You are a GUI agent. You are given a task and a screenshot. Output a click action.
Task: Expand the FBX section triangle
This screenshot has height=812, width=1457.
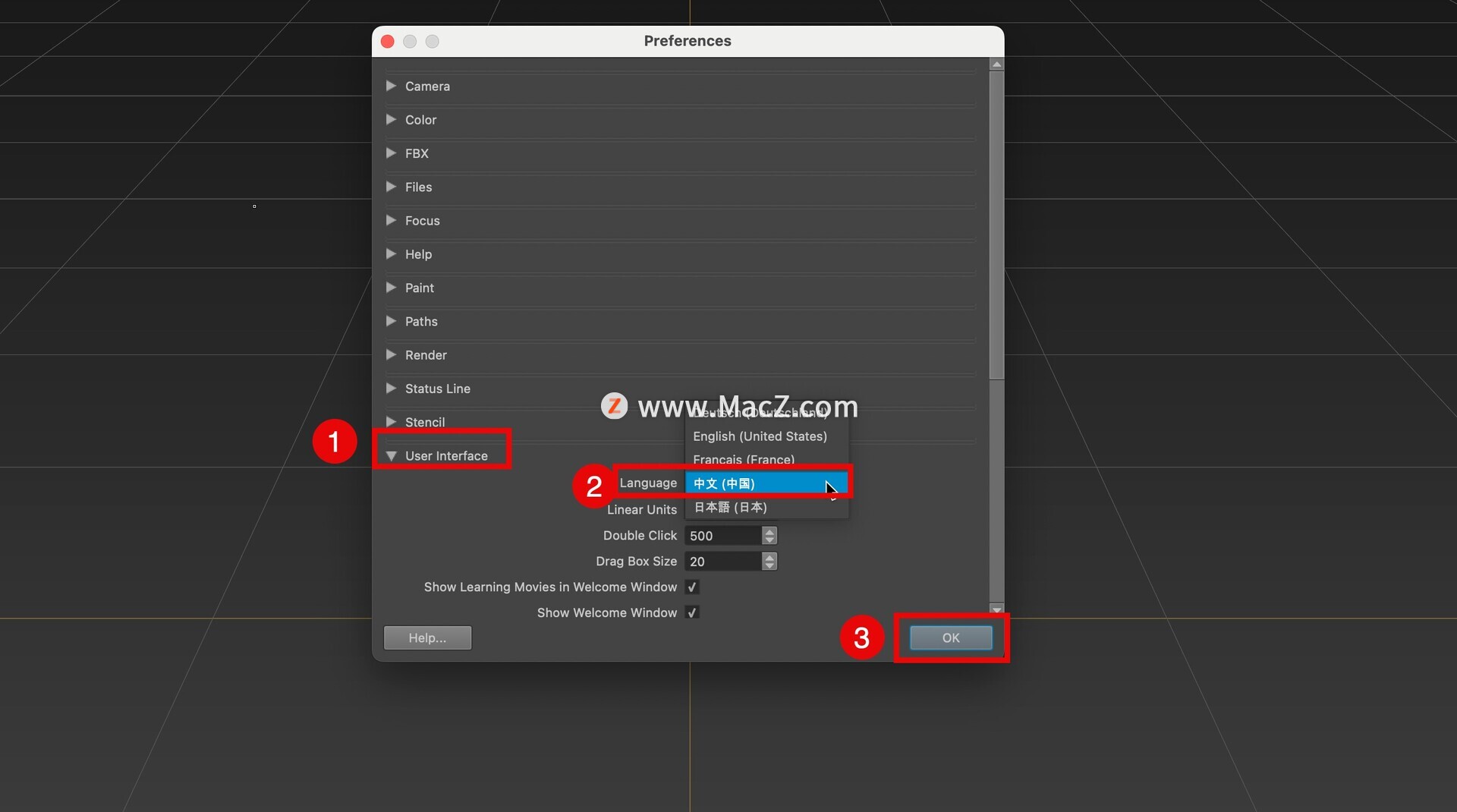pos(392,153)
